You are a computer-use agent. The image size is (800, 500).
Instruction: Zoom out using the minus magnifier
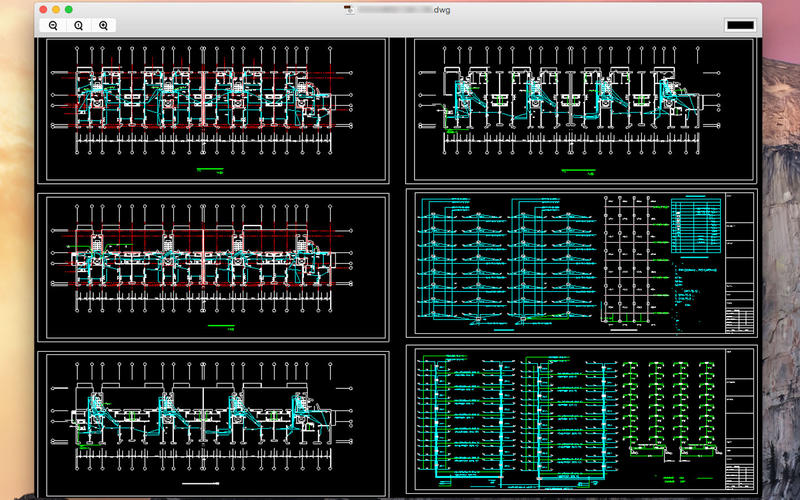tap(53, 25)
